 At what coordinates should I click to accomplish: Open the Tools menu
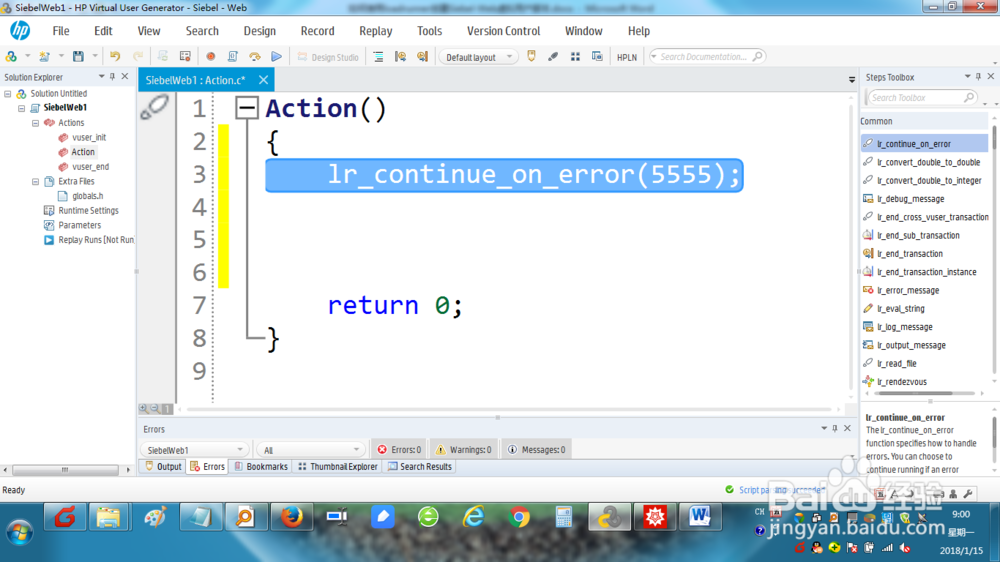429,31
